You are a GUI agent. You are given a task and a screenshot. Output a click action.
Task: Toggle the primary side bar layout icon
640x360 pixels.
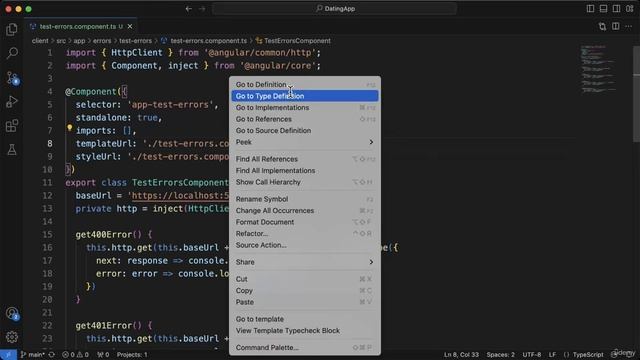pyautogui.click(x=590, y=9)
